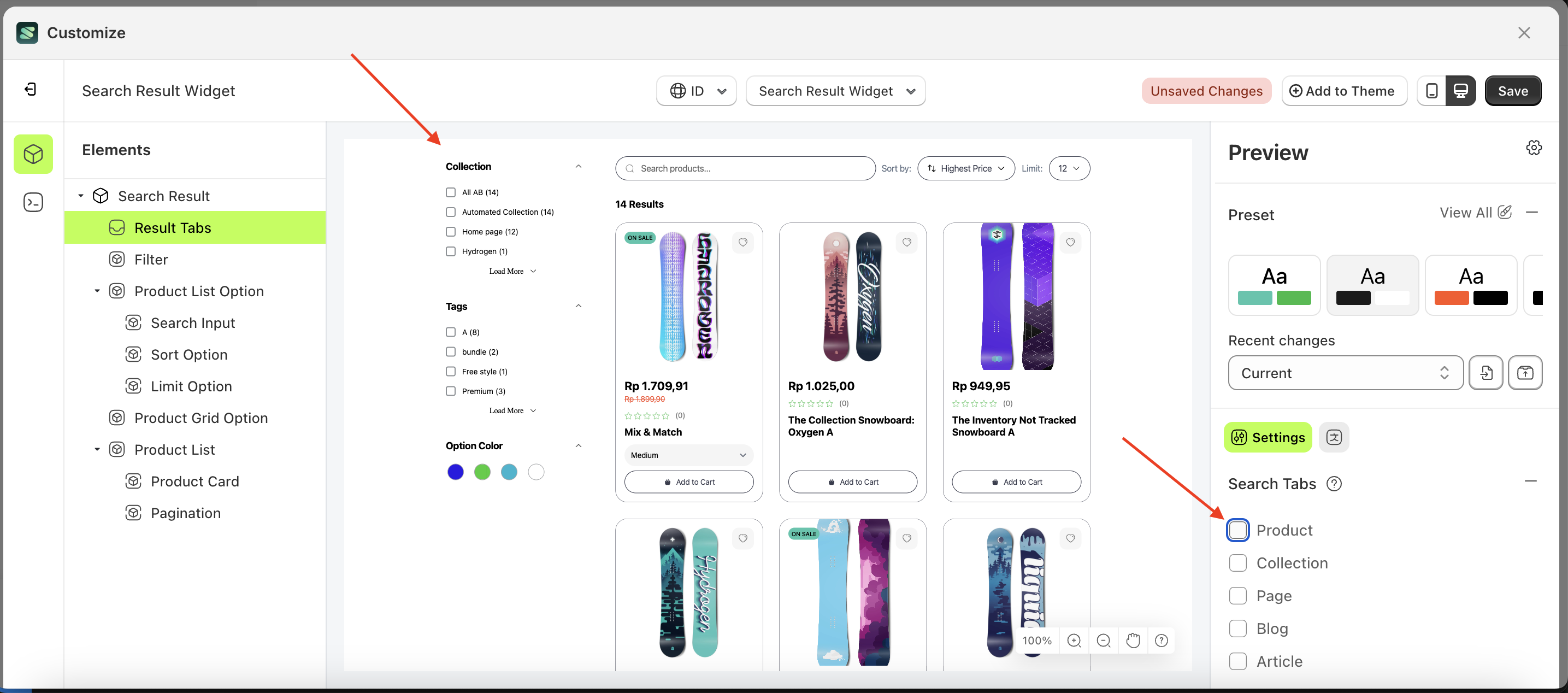1568x693 pixels.
Task: Check the Collection option in Search Tabs
Action: pos(1237,563)
